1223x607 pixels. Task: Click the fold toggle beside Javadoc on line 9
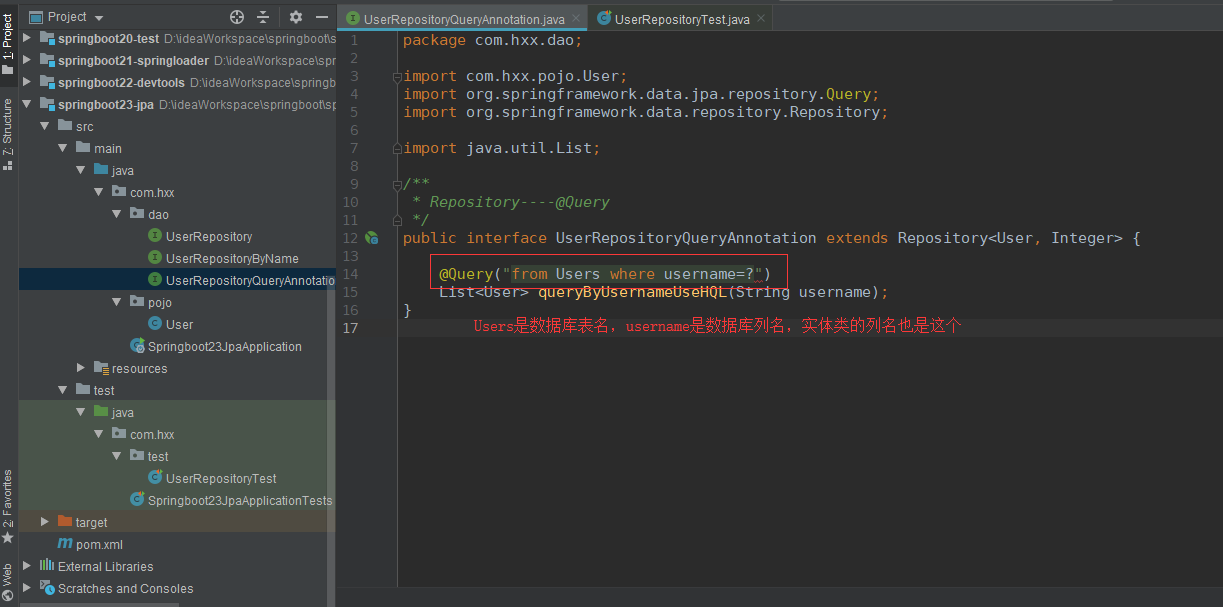click(399, 184)
